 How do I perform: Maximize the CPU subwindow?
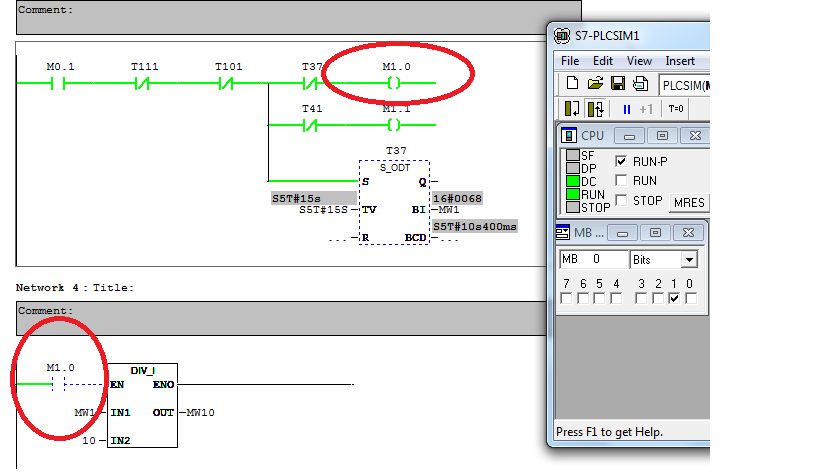tap(662, 136)
